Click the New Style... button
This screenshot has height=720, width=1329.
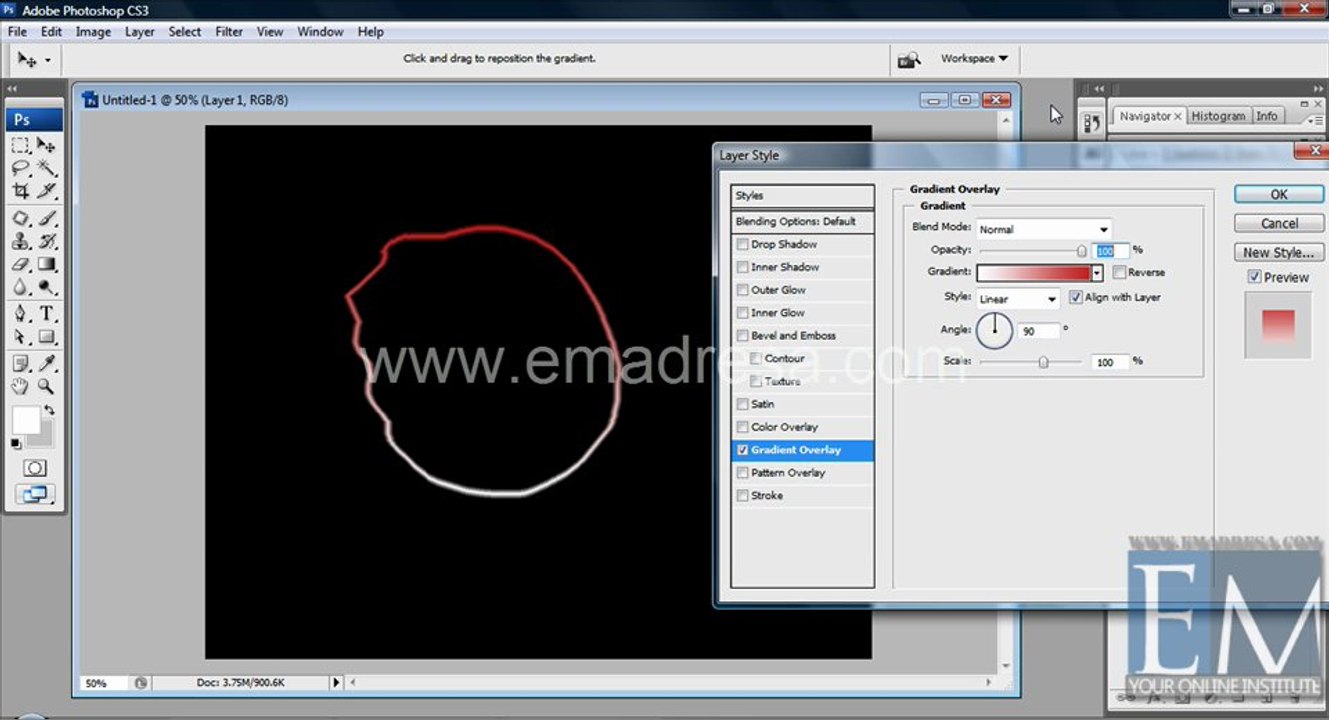coord(1279,252)
